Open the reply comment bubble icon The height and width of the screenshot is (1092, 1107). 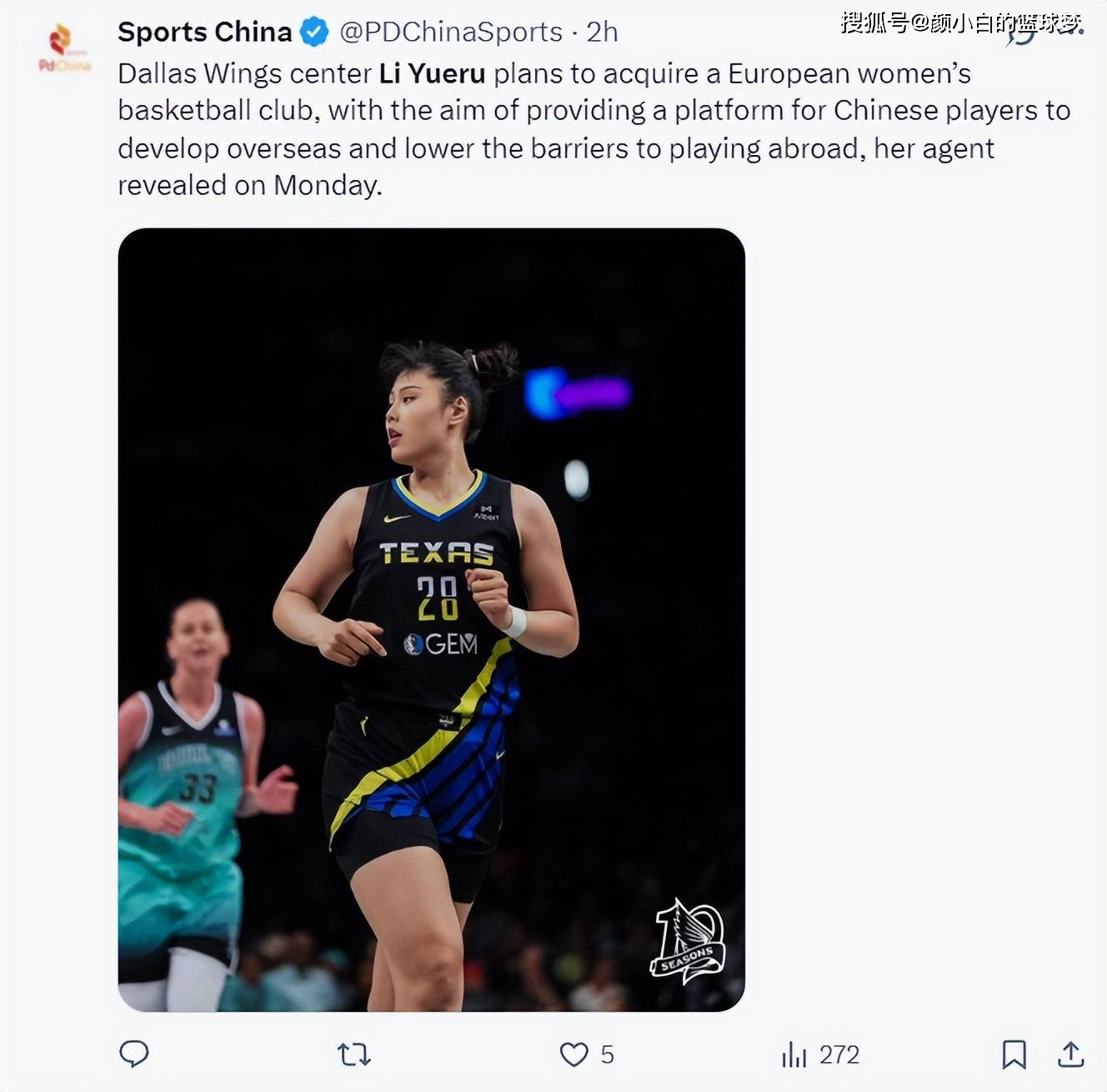[134, 1054]
